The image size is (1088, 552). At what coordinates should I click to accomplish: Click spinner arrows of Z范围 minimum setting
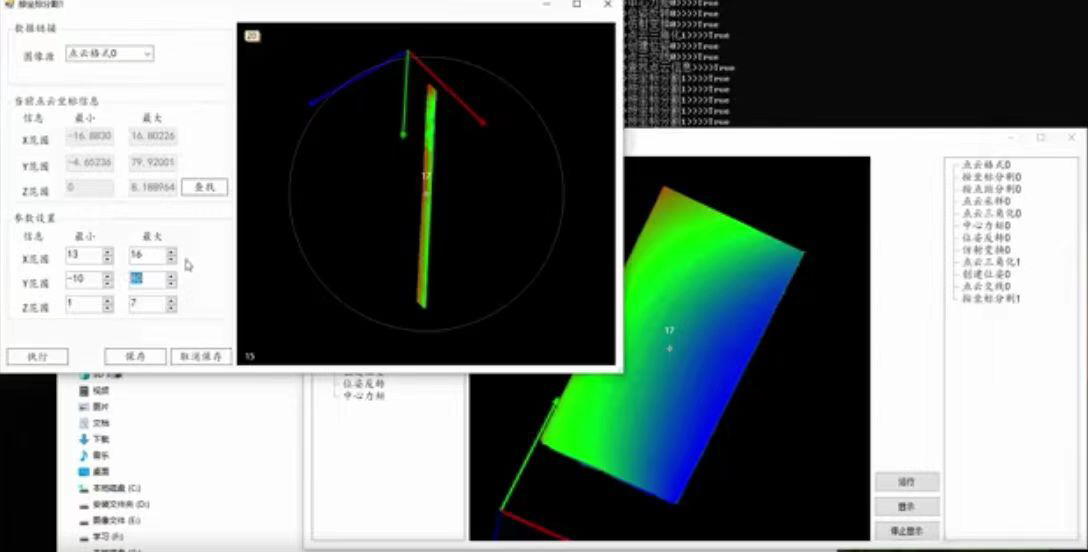pyautogui.click(x=108, y=304)
